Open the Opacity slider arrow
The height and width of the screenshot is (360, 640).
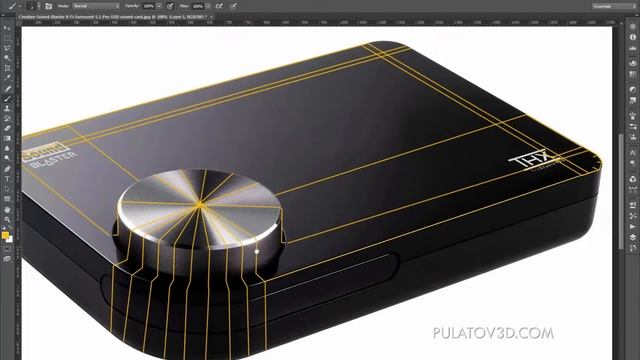[x=159, y=6]
